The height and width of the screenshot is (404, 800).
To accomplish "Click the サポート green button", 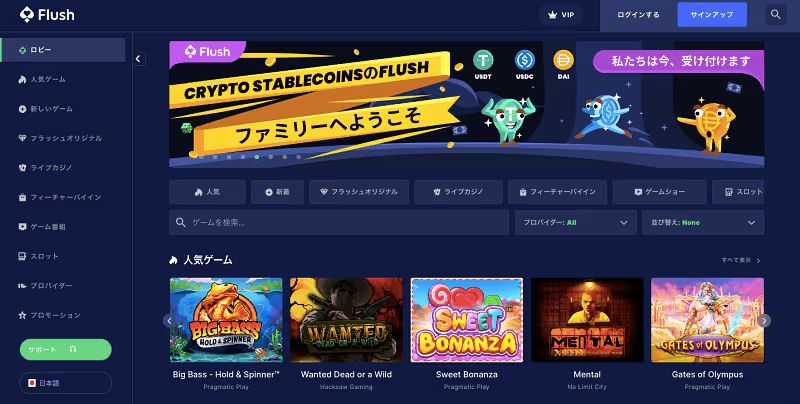I will tap(65, 349).
